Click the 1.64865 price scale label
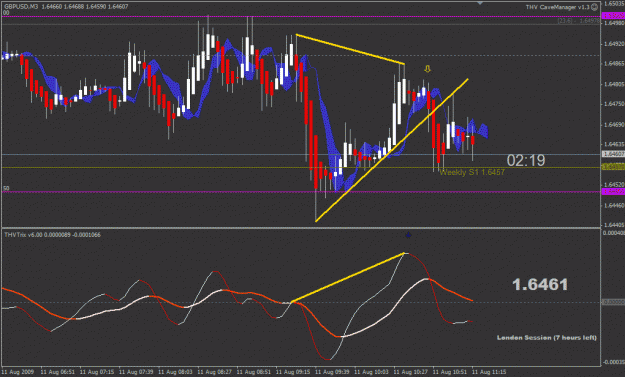Image resolution: width=625 pixels, height=377 pixels. point(614,63)
